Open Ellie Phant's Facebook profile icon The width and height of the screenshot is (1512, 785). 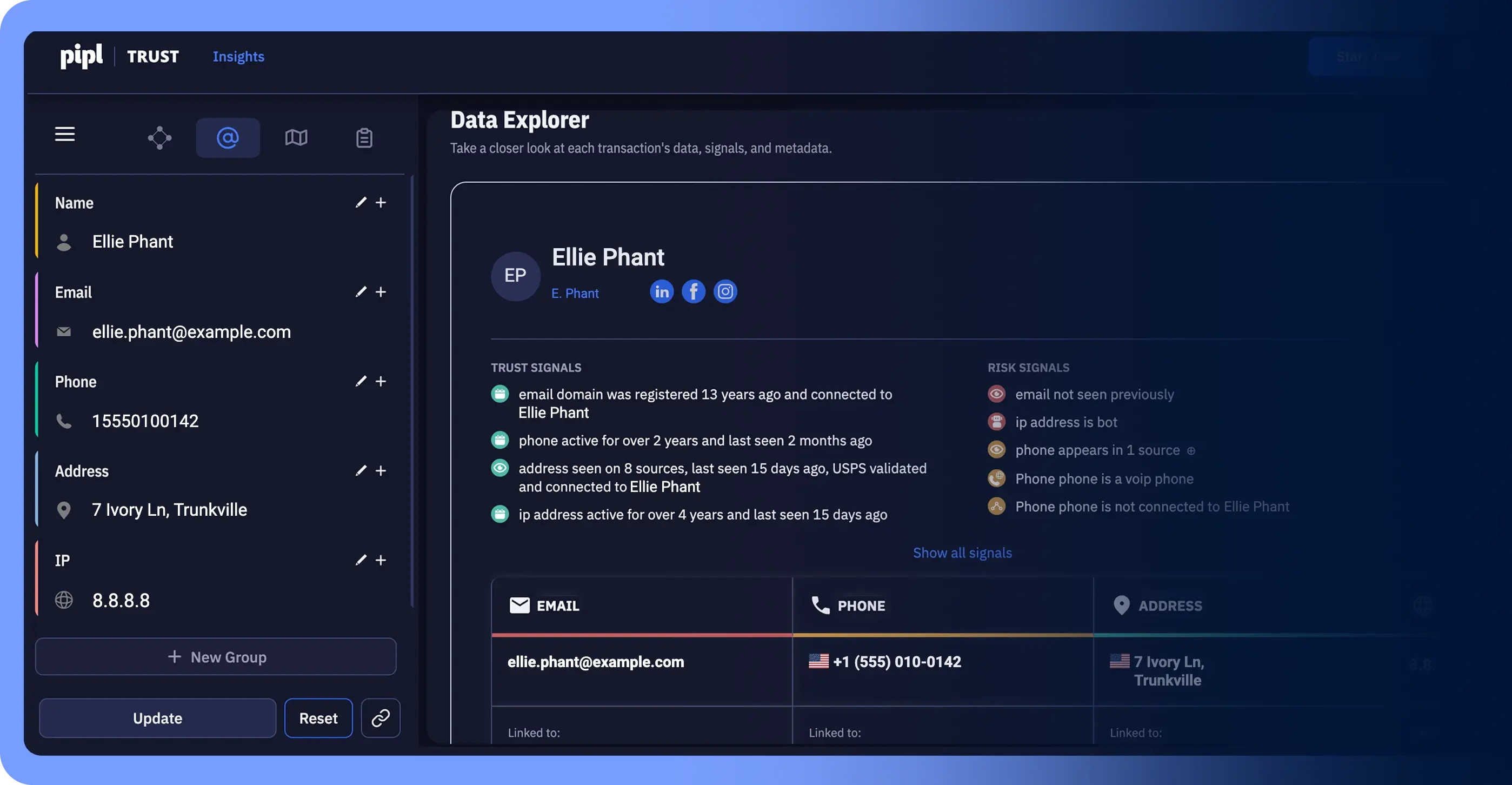click(x=693, y=291)
